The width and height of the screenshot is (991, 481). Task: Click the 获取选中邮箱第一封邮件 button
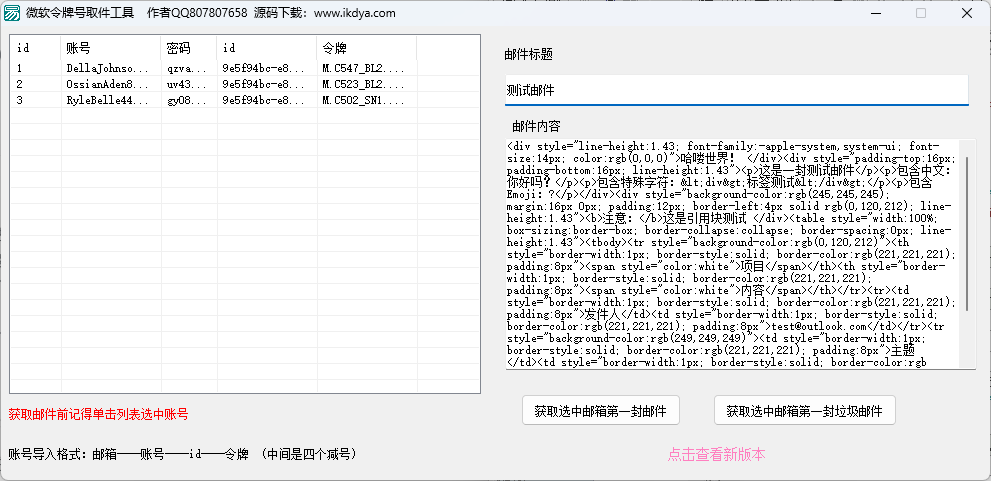coord(600,411)
